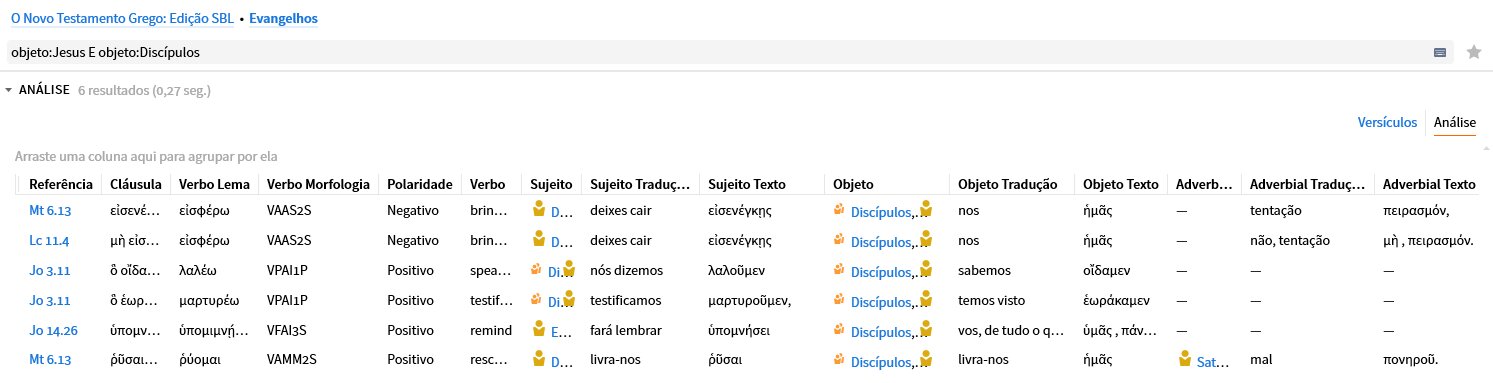
Task: Click Sujeito person icon in μαρτυρέω row
Action: click(x=570, y=299)
